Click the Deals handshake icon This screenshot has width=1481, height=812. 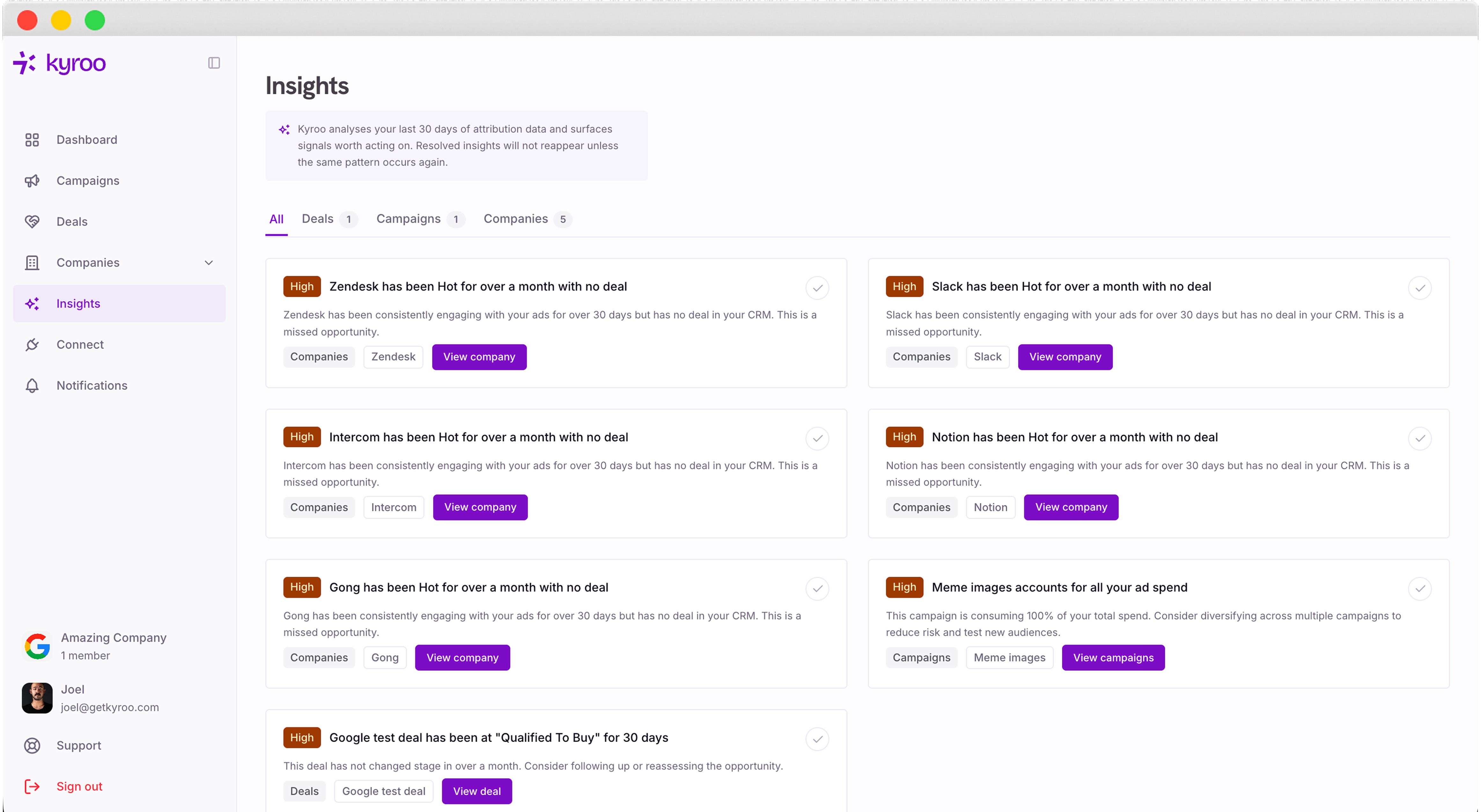pyautogui.click(x=32, y=221)
